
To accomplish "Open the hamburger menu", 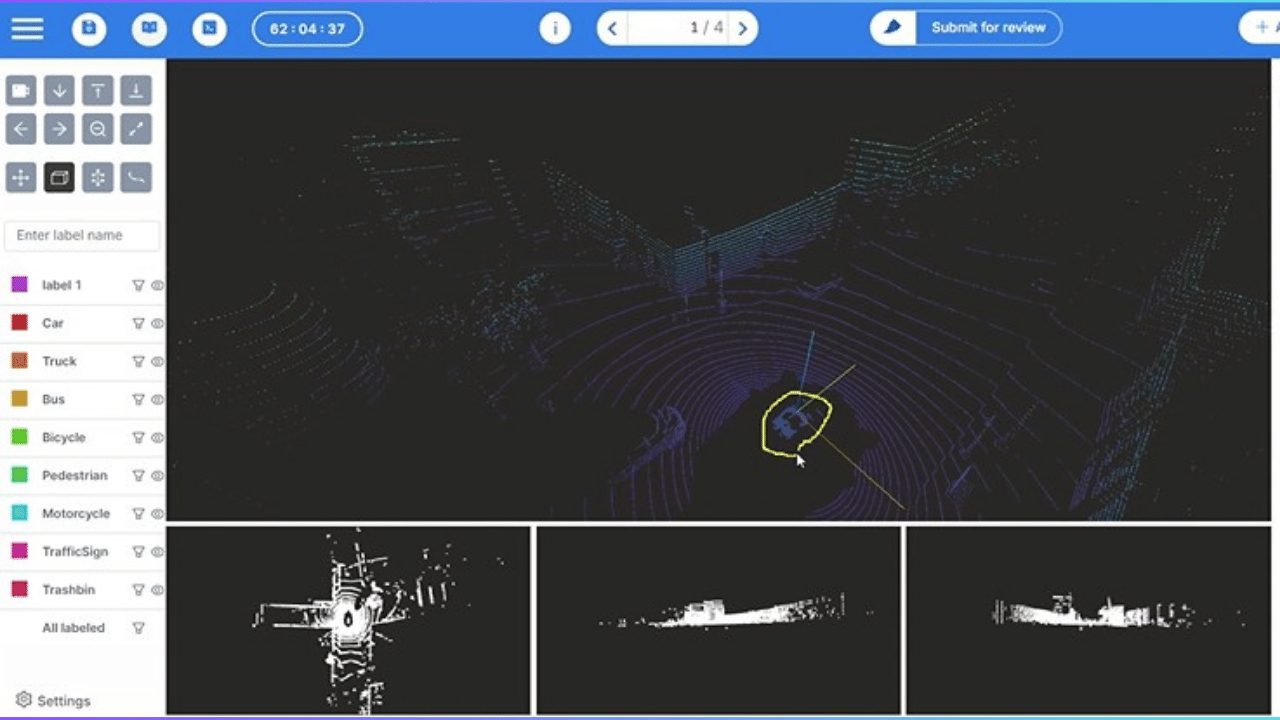I will 27,28.
